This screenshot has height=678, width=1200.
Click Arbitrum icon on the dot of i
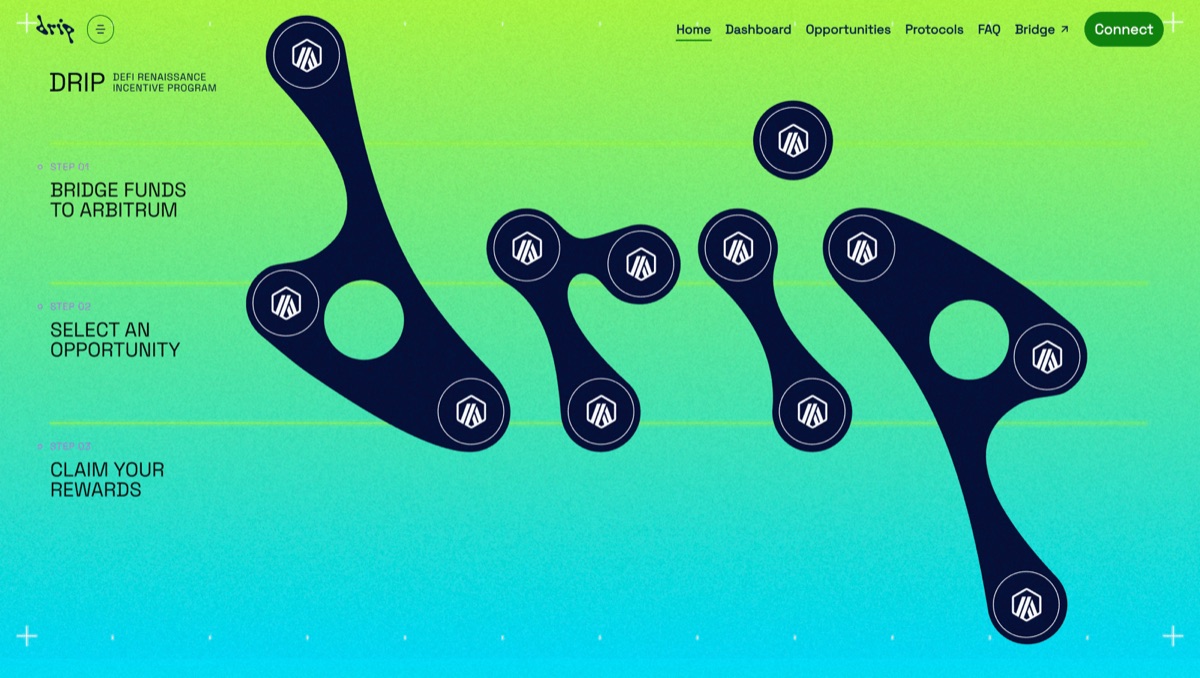793,140
